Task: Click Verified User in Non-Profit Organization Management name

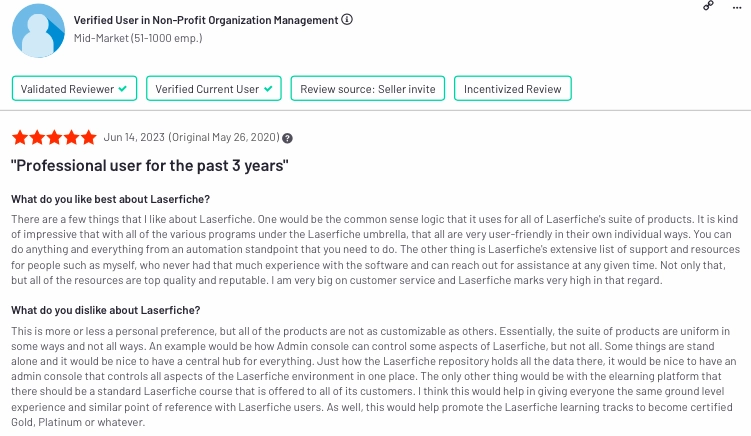Action: click(206, 20)
